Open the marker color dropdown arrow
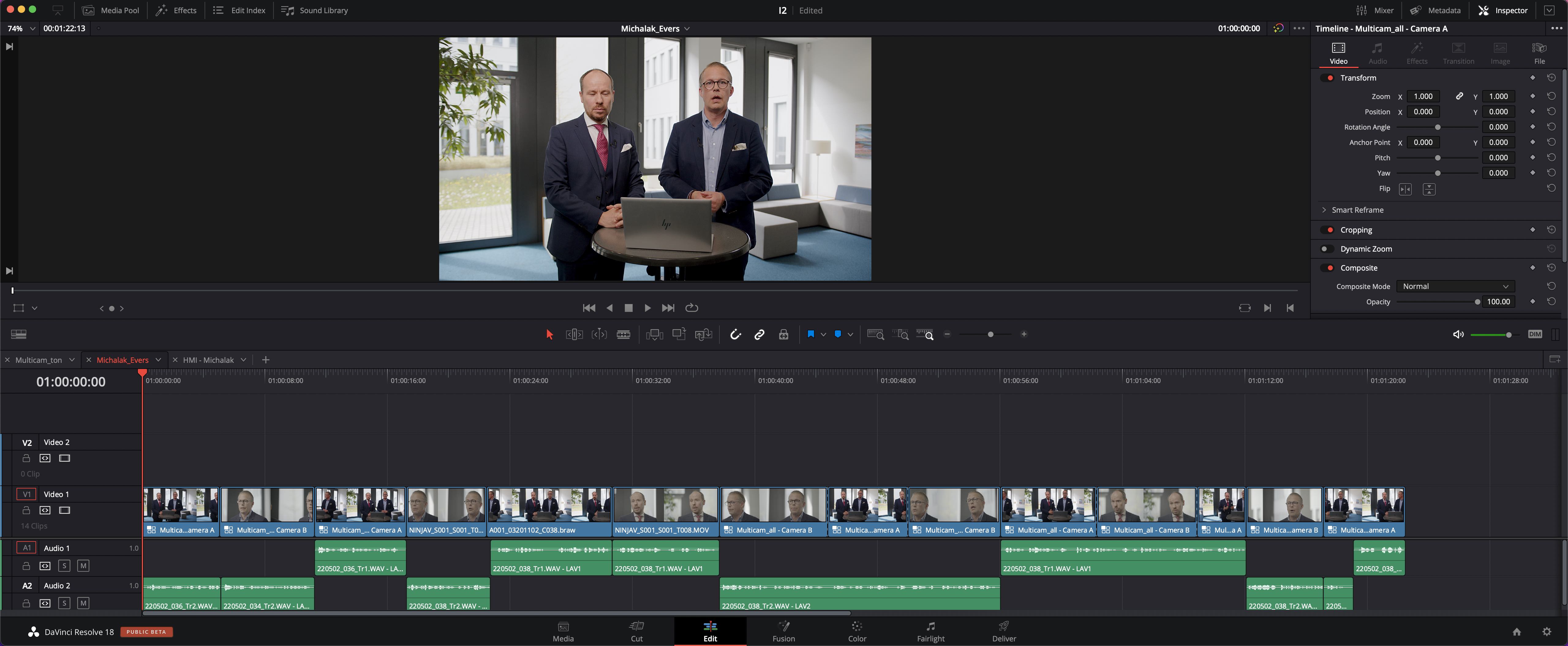The image size is (1568, 646). pyautogui.click(x=850, y=335)
